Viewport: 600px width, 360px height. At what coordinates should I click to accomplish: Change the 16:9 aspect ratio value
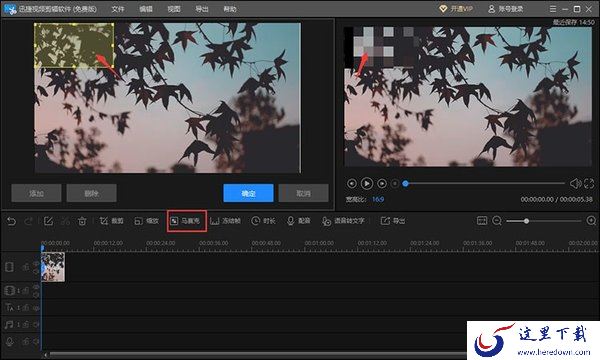point(378,199)
